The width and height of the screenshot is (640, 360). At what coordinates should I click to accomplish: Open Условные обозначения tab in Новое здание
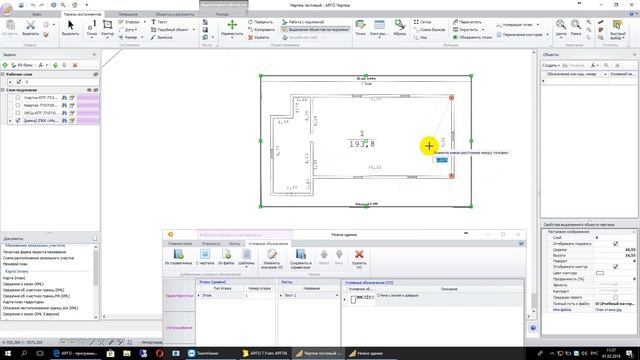coord(268,244)
